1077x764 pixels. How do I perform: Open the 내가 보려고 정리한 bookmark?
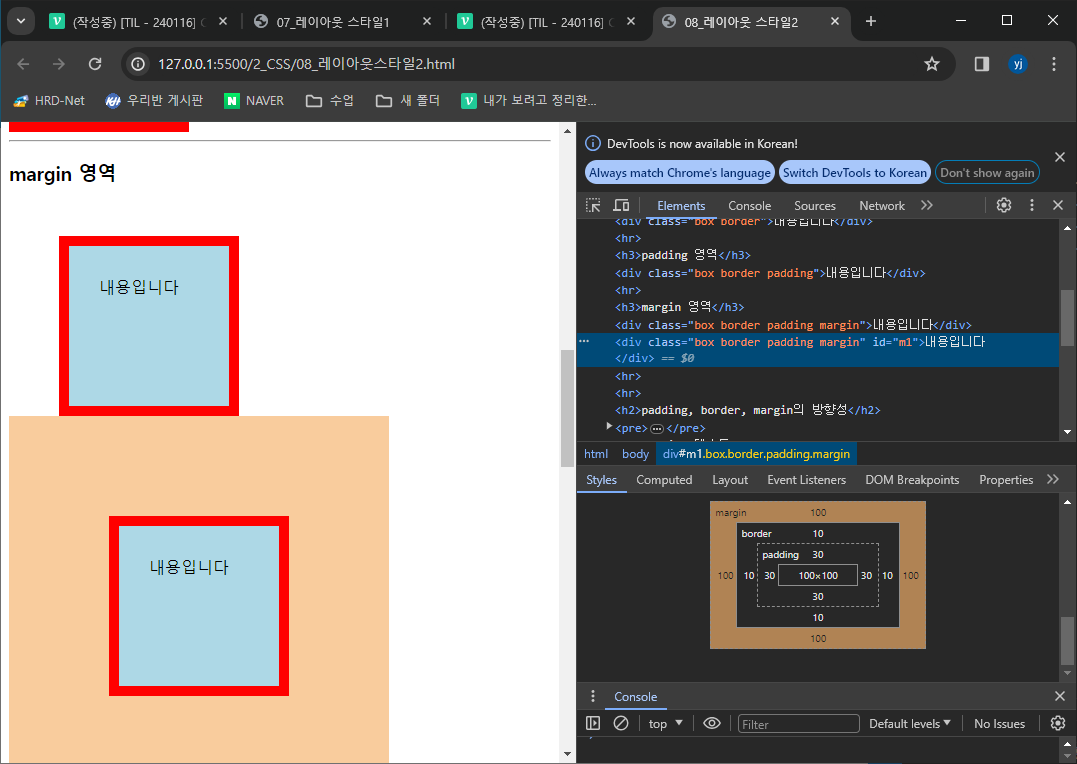click(x=529, y=101)
